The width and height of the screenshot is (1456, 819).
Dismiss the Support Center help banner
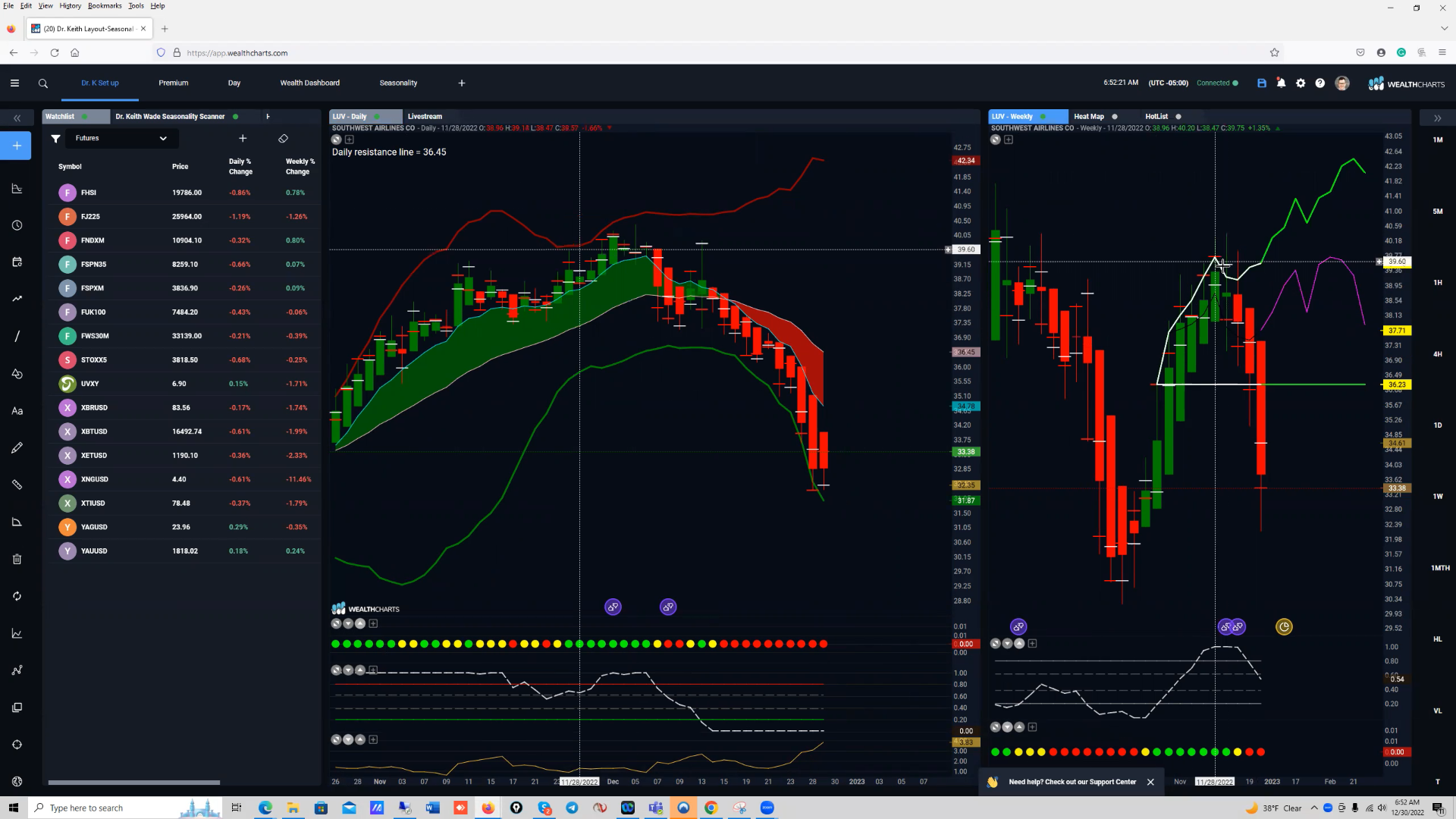click(x=1150, y=783)
